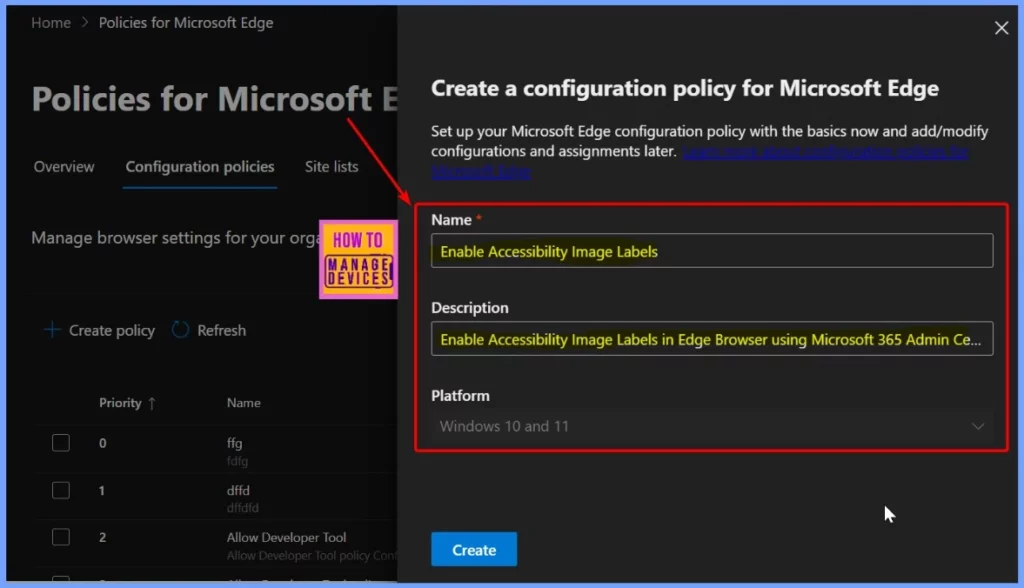Viewport: 1024px width, 588px height.
Task: Open the Allow Developer Tool policy
Action: click(x=287, y=537)
